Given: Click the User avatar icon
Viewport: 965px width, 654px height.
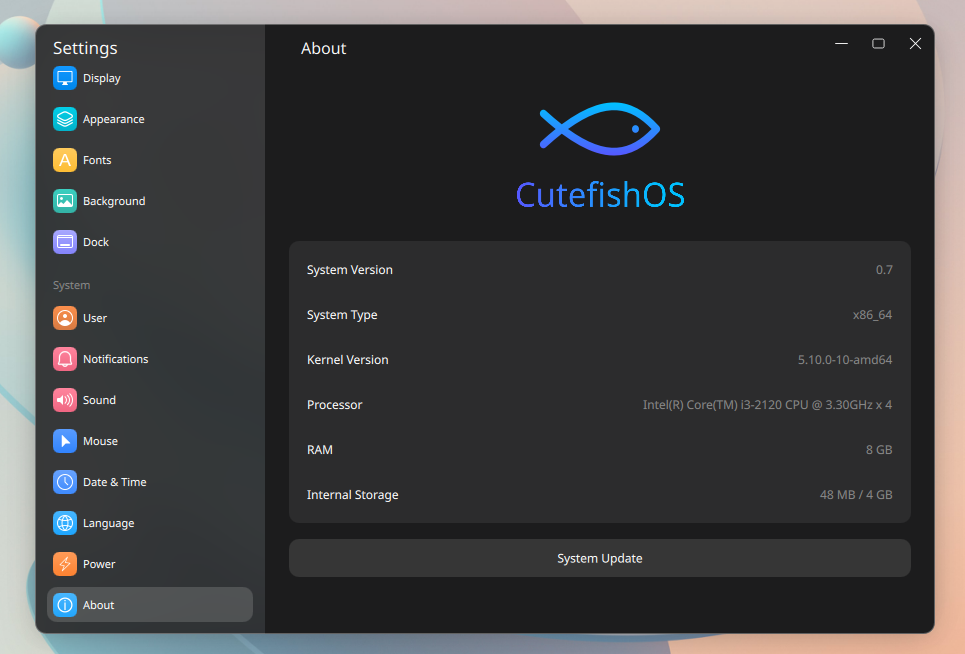Looking at the screenshot, I should click(65, 318).
